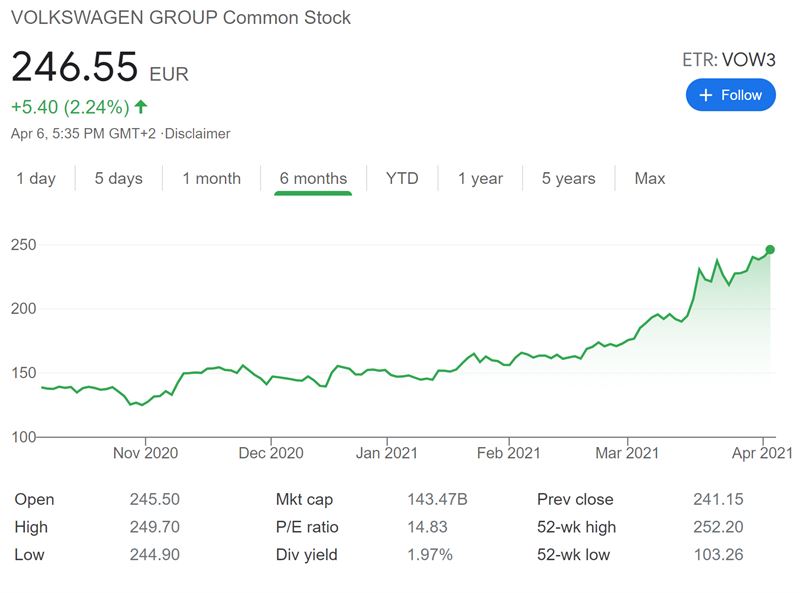Follow the VOW3 stock
Viewport: 800px width, 593px height.
(x=731, y=95)
